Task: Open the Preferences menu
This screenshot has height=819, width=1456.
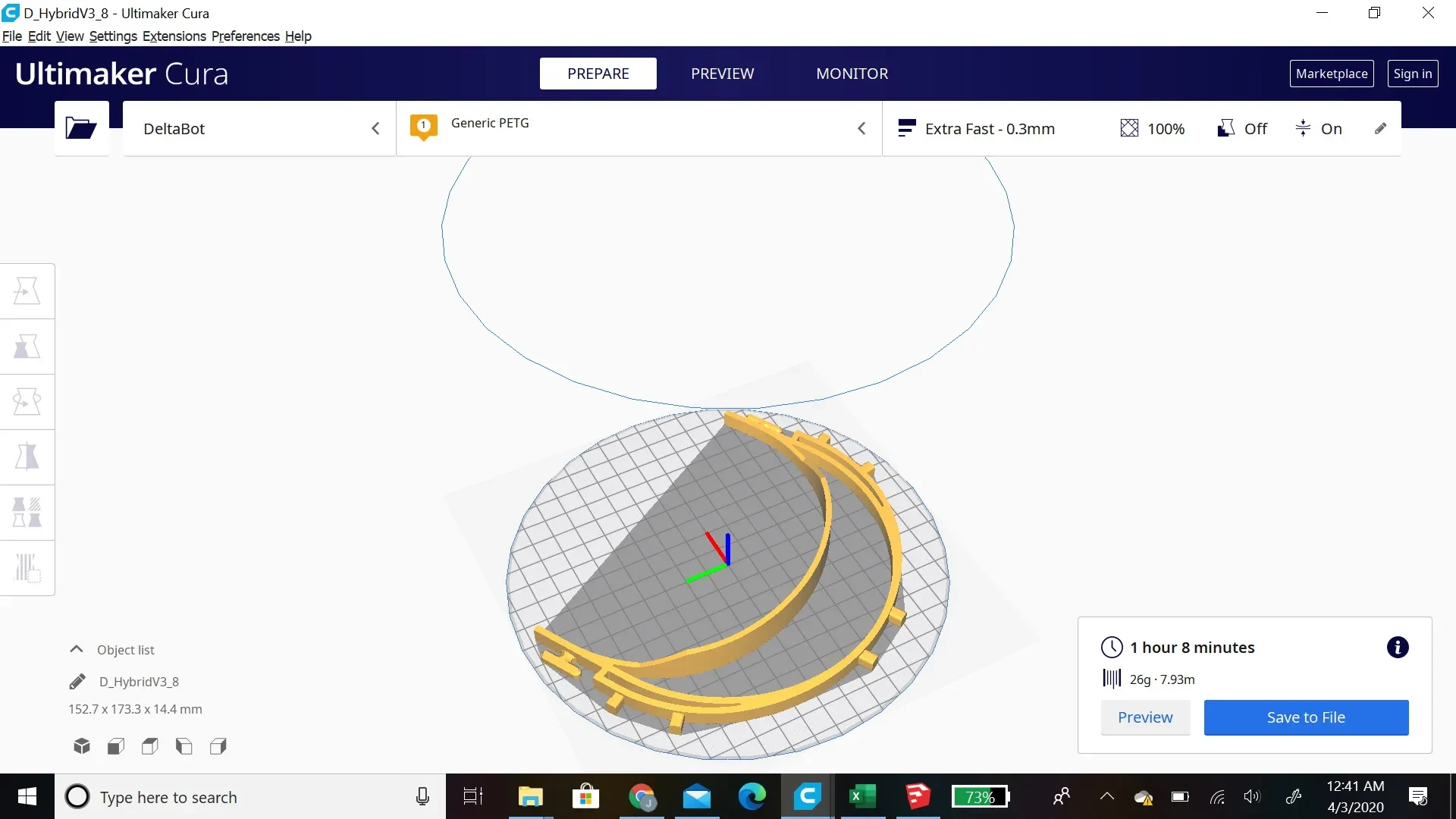Action: pos(246,36)
